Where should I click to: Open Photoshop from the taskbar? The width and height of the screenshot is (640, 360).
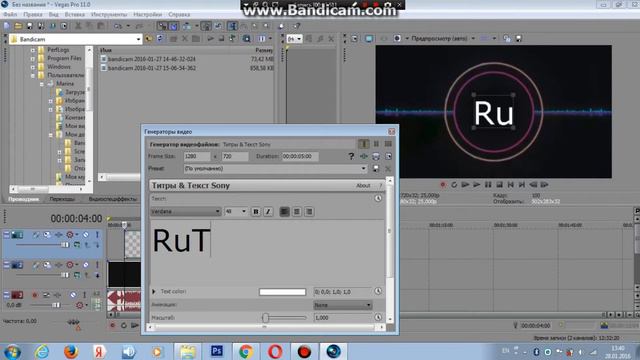point(217,351)
